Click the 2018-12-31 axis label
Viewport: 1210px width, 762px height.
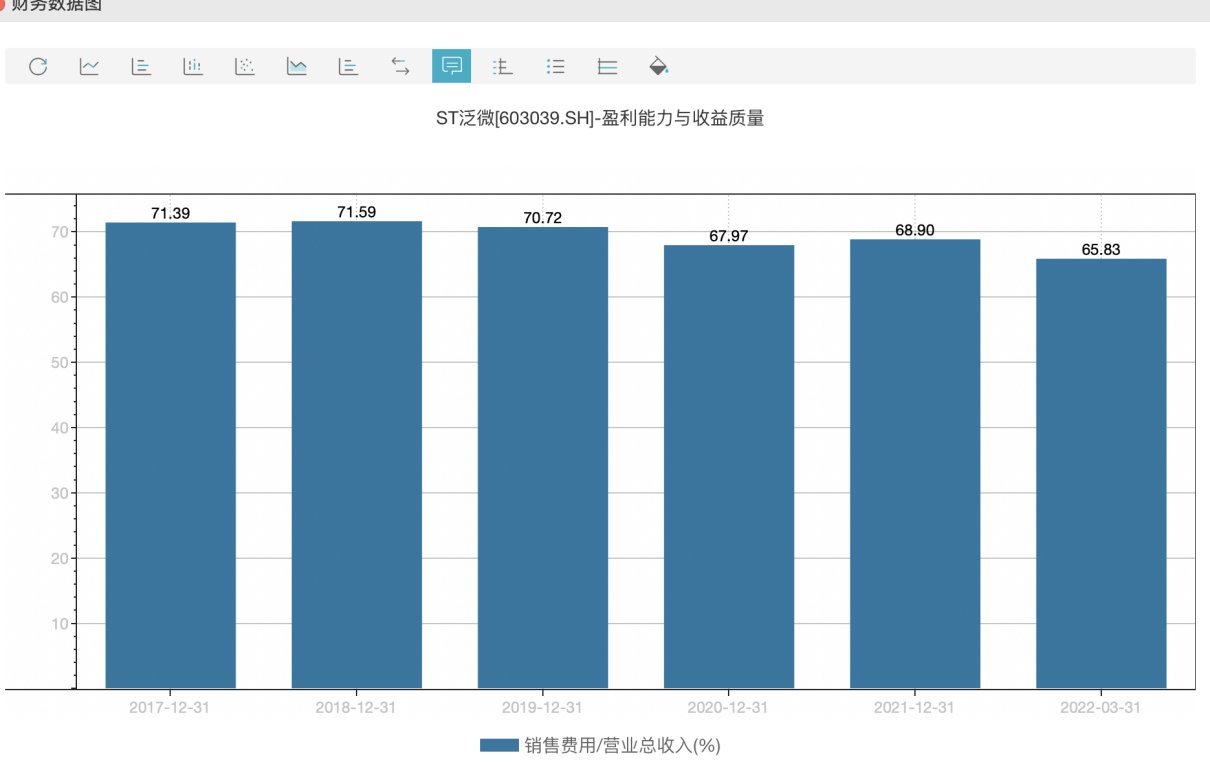[x=356, y=707]
